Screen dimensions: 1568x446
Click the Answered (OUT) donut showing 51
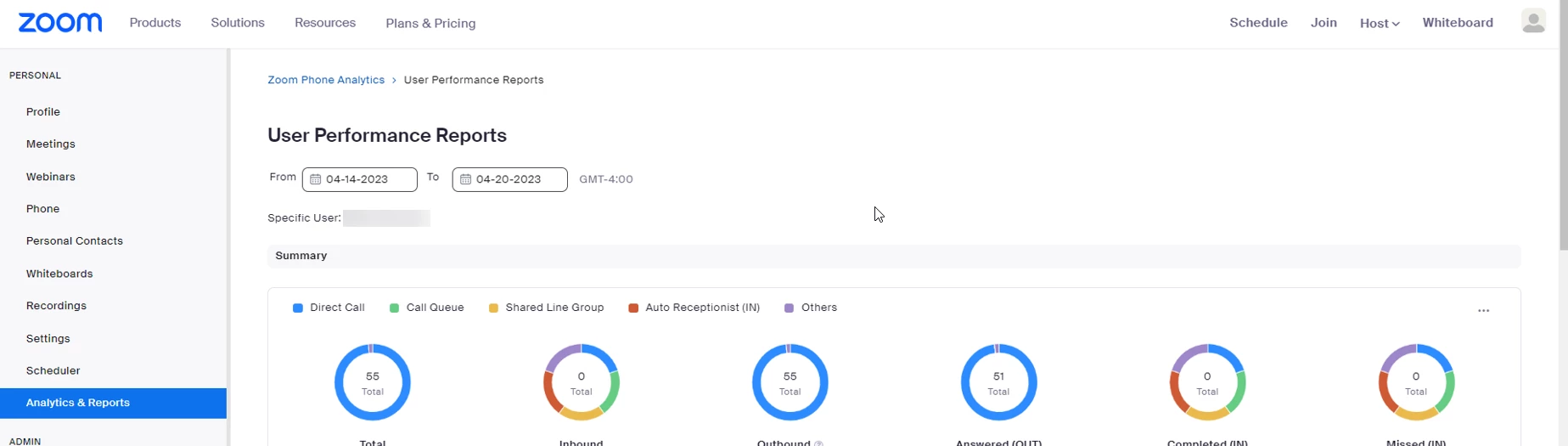999,382
